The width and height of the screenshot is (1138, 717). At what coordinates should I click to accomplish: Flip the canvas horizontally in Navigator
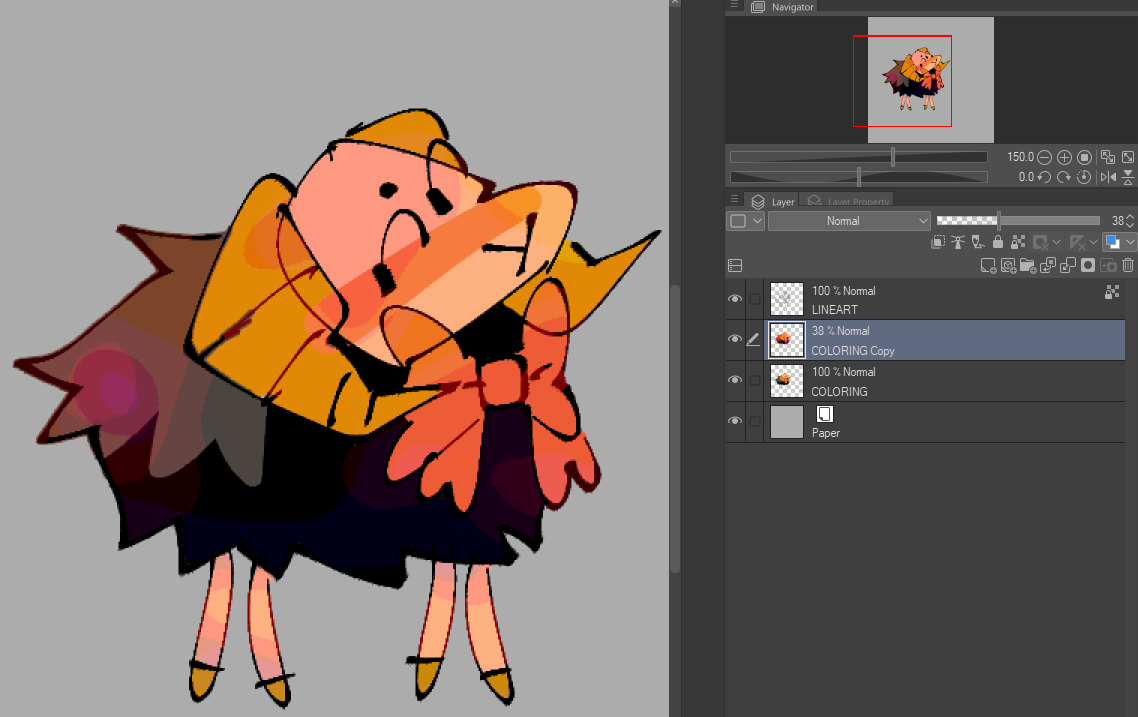pos(1108,177)
